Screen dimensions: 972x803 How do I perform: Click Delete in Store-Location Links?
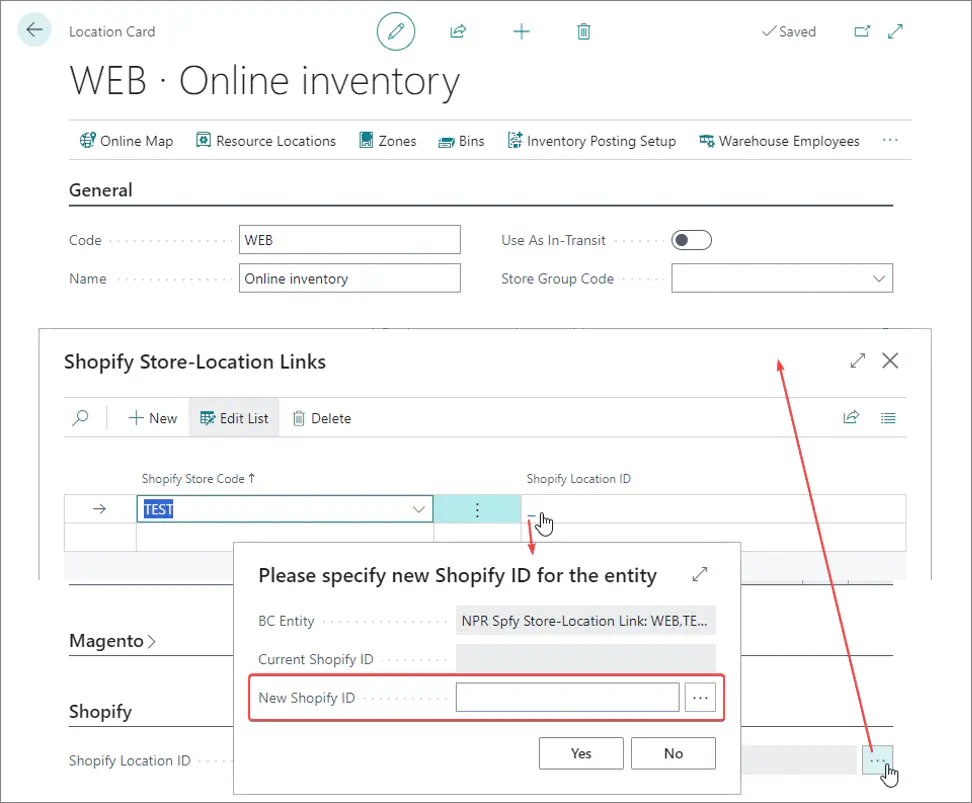[322, 418]
